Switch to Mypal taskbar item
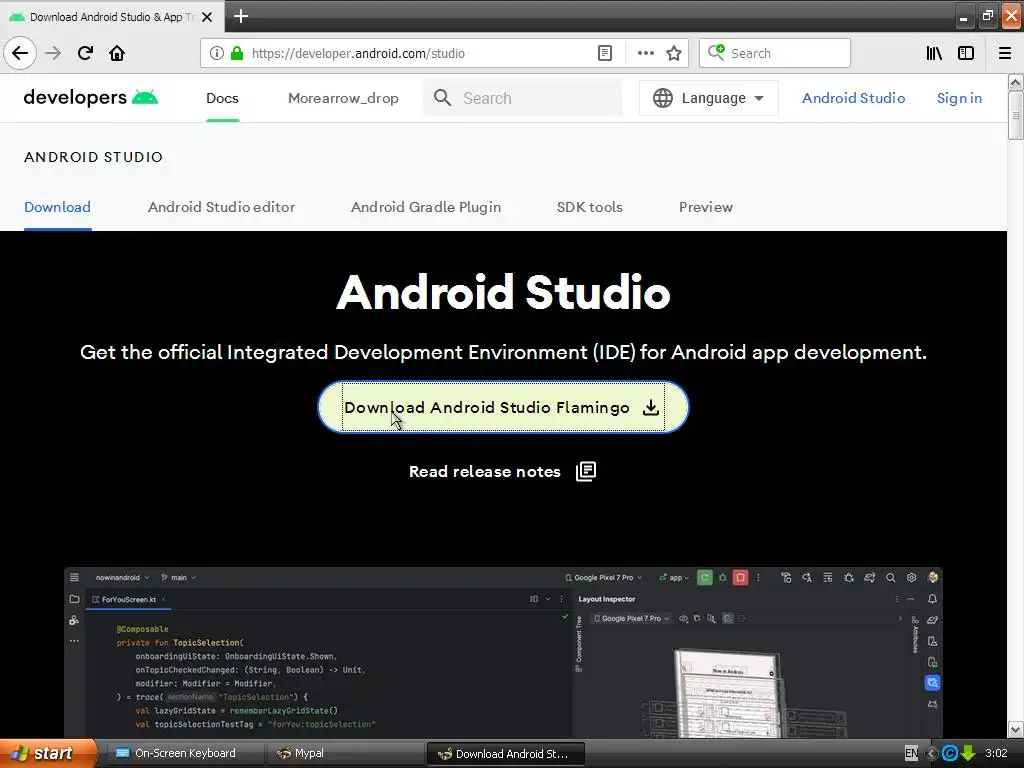Viewport: 1024px width, 768px height. point(344,754)
